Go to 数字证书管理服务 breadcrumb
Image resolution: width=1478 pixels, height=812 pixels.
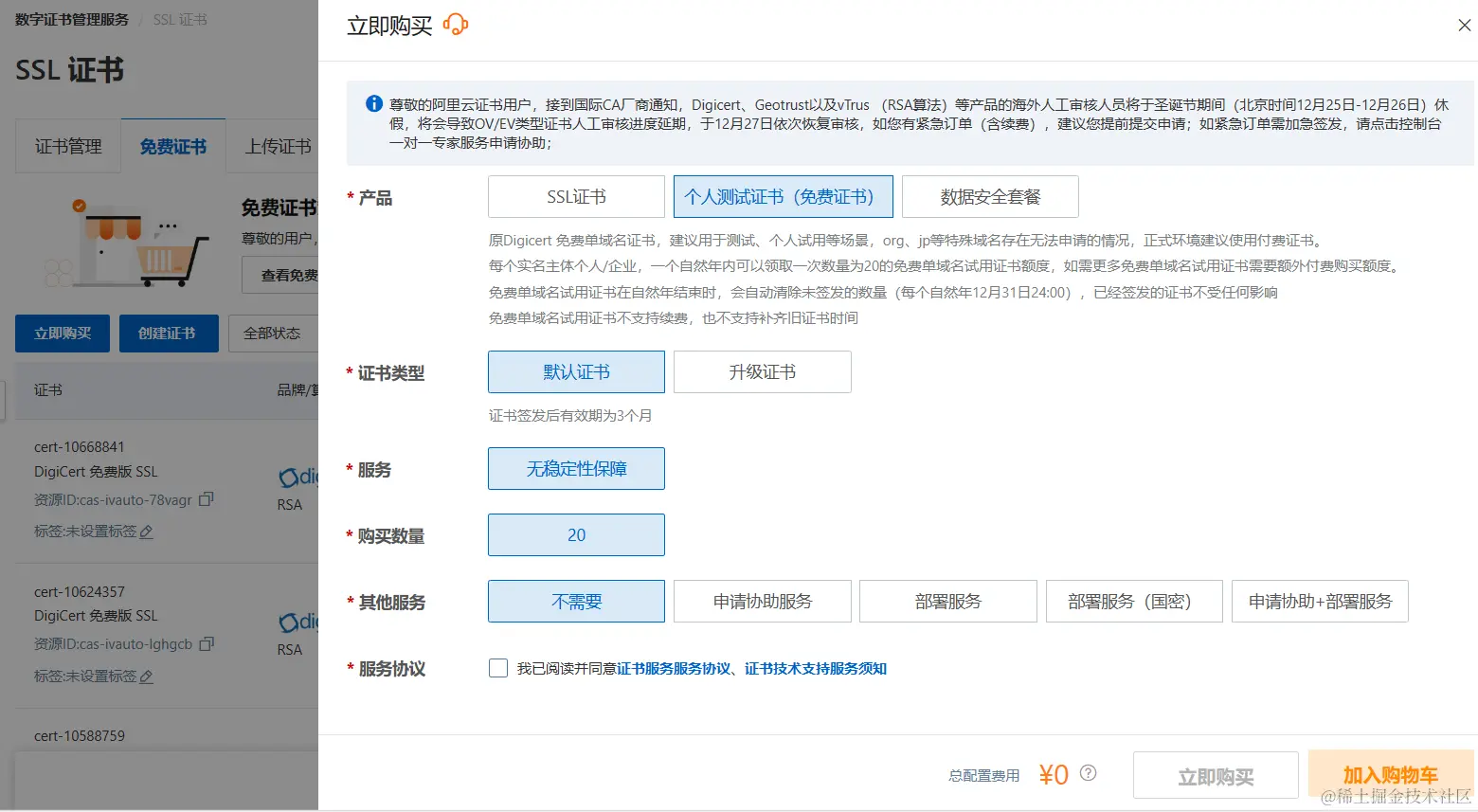pyautogui.click(x=72, y=19)
